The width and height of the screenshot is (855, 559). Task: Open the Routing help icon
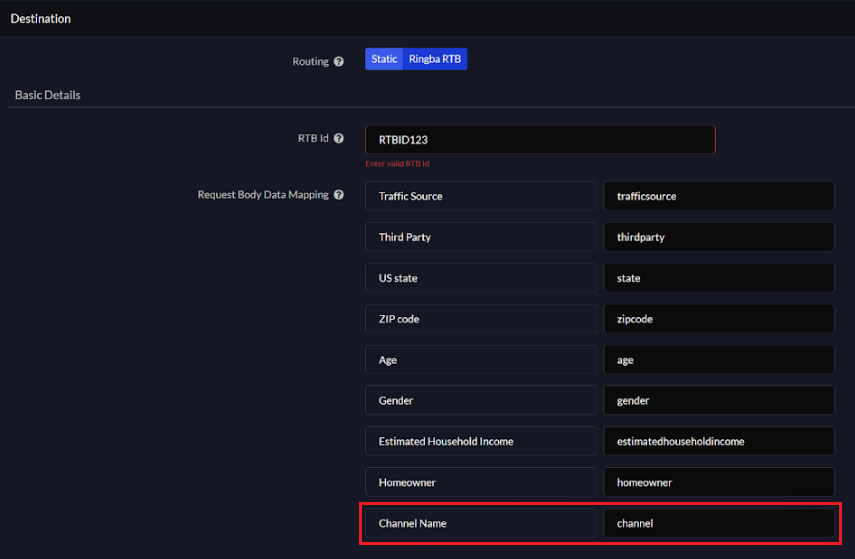tap(339, 62)
